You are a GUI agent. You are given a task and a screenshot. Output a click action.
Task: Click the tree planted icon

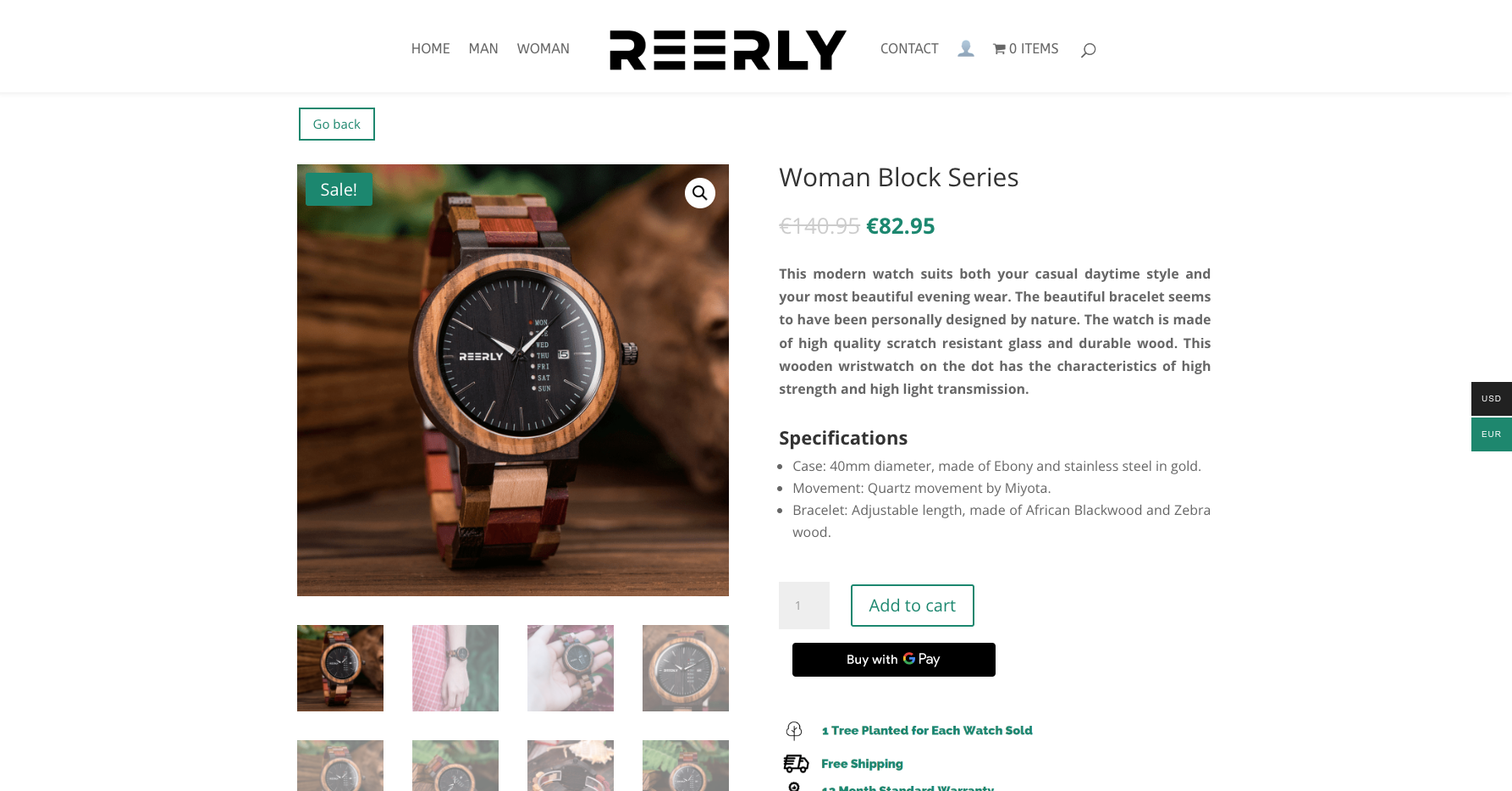coord(793,730)
